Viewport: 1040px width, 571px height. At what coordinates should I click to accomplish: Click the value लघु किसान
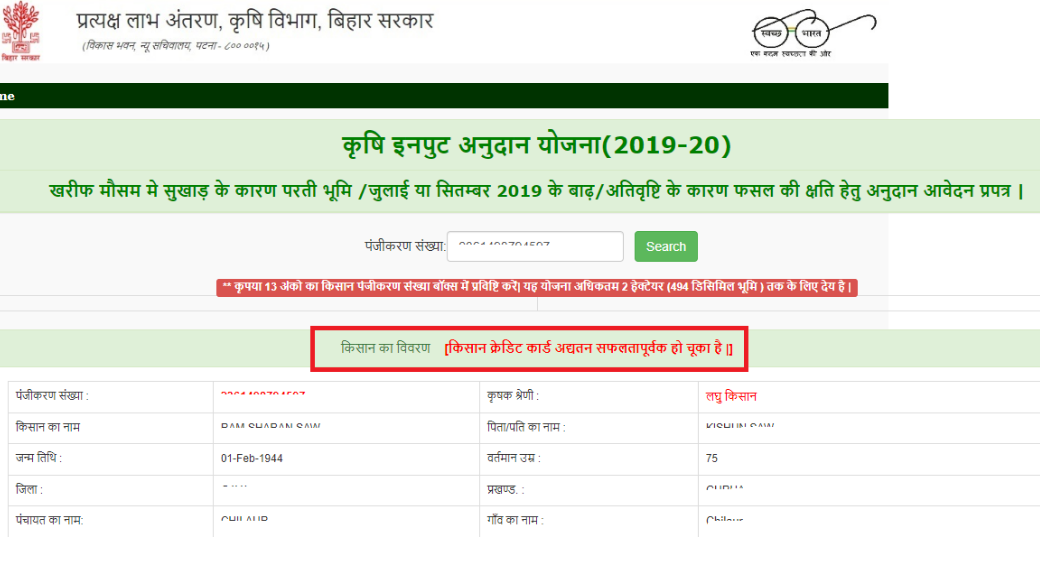731,397
